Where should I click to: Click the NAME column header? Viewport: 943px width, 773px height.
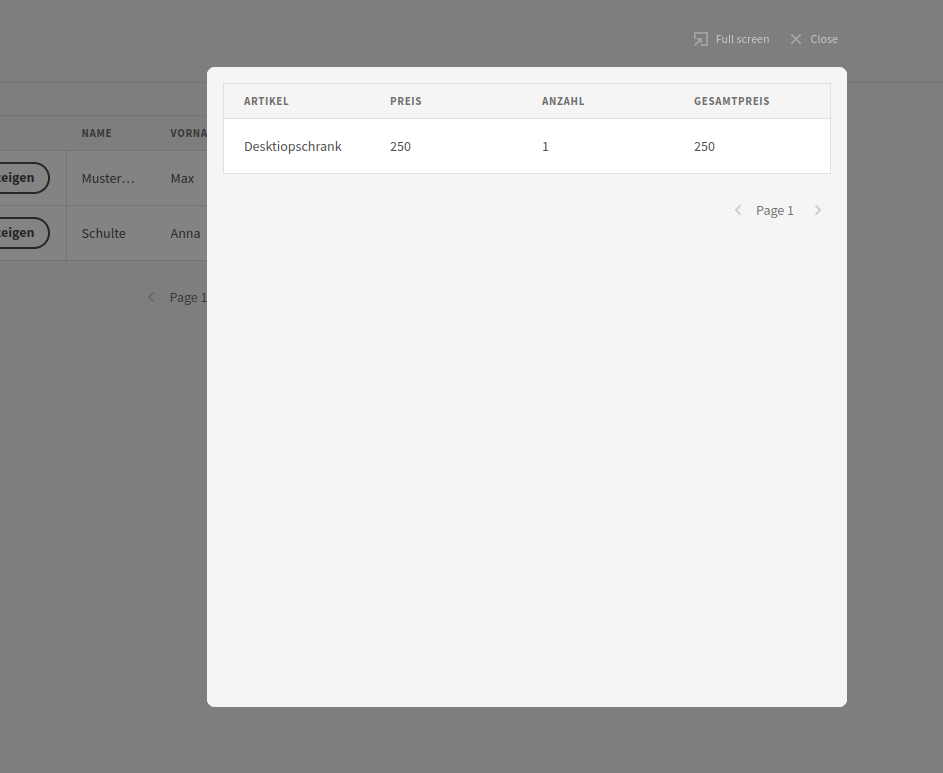point(97,133)
